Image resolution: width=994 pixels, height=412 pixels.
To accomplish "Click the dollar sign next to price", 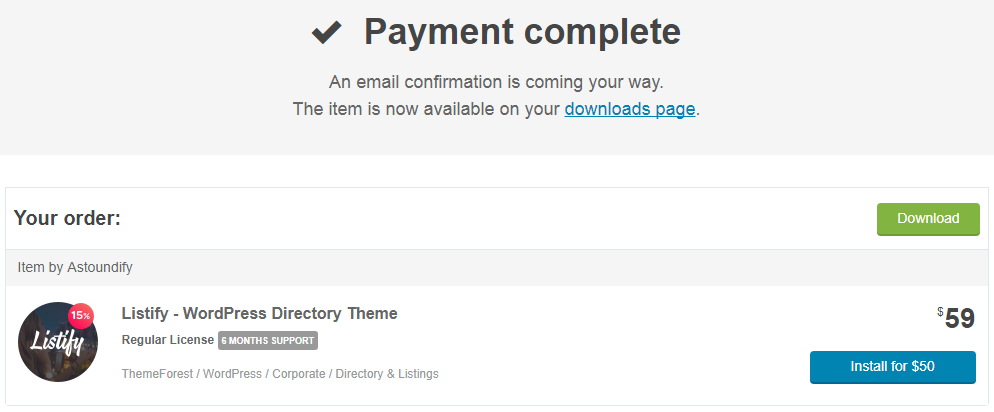I will [x=940, y=312].
